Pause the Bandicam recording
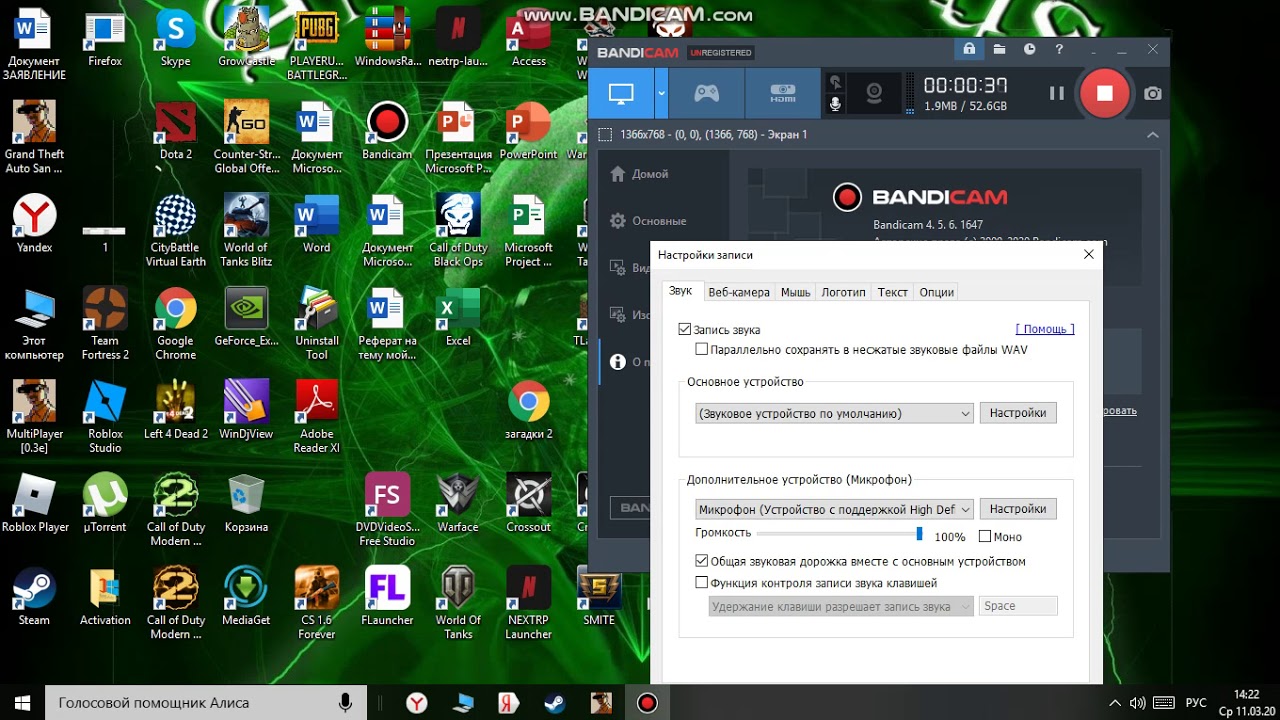 pyautogui.click(x=1056, y=93)
